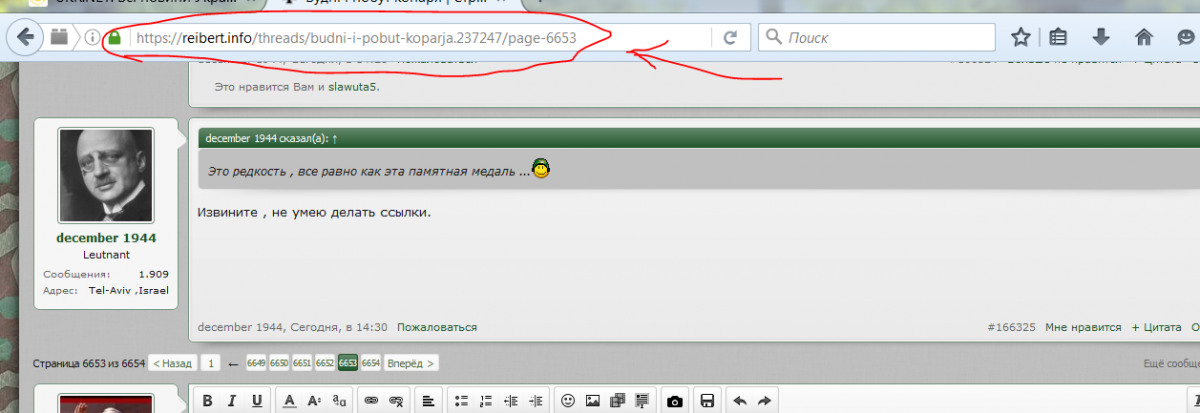Apply italic formatting in the editor
Viewport: 1200px width, 413px height.
coord(232,401)
